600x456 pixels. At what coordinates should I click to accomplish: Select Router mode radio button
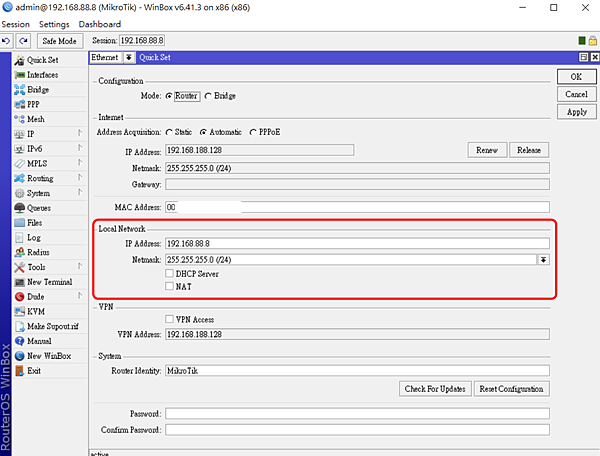click(x=169, y=96)
